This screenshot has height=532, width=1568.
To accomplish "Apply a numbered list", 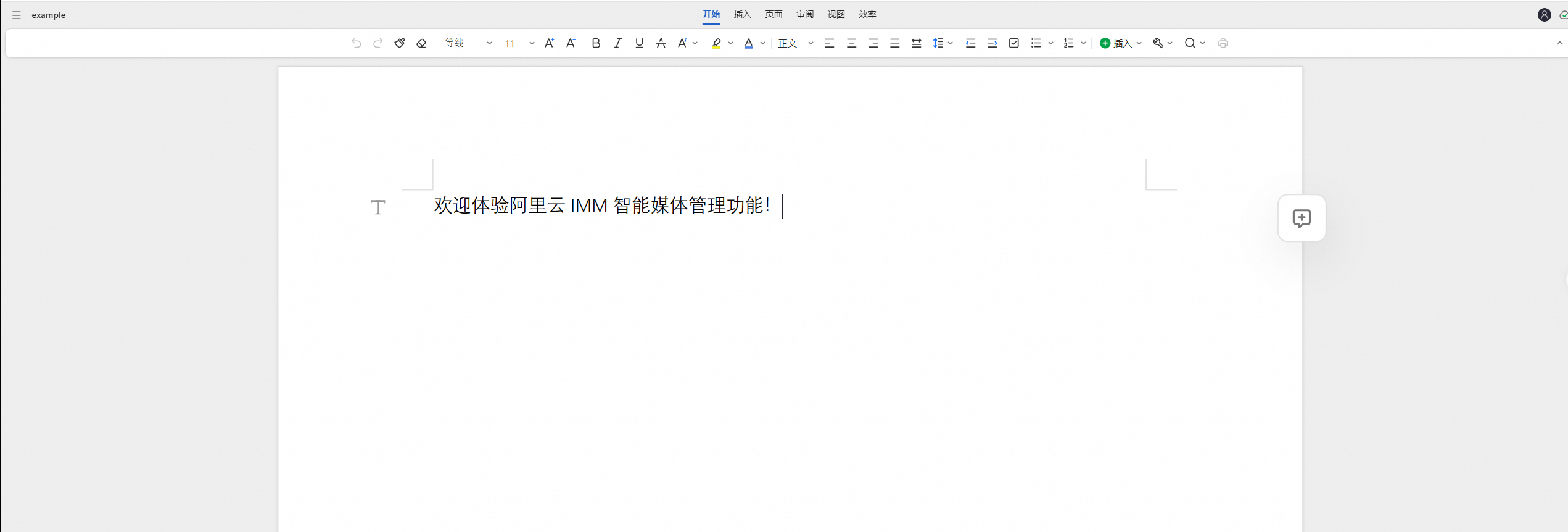I will [x=1068, y=43].
